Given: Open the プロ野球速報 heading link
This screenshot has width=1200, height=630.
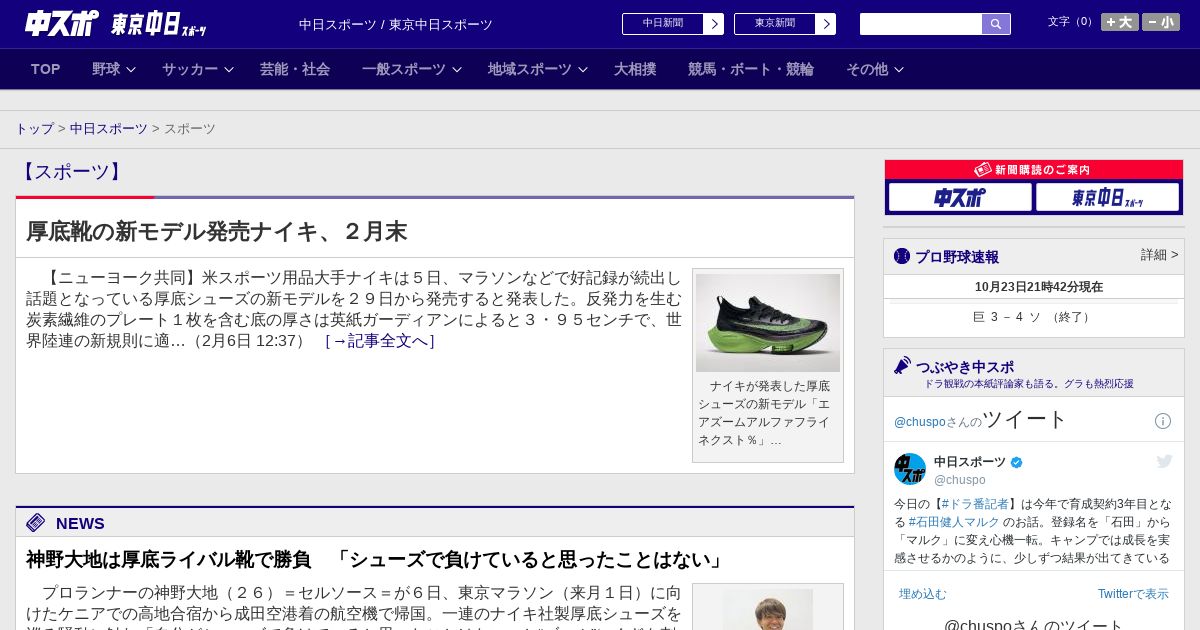Looking at the screenshot, I should pyautogui.click(x=957, y=257).
